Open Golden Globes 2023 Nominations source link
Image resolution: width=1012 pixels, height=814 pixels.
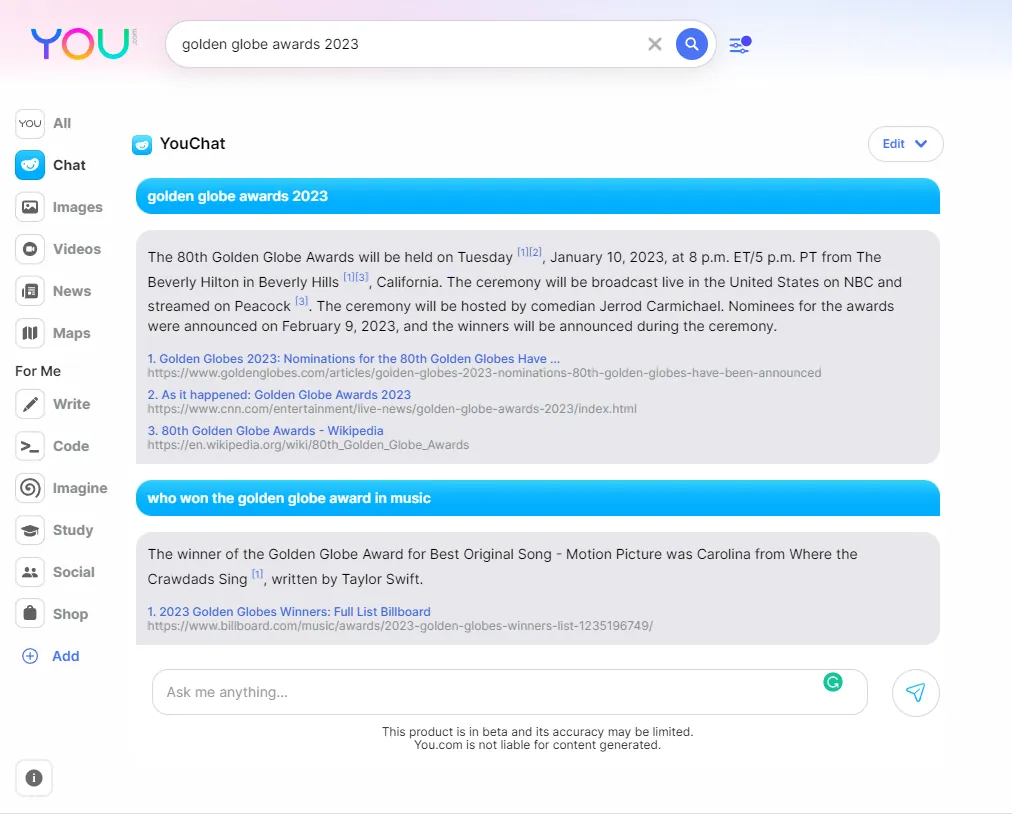354,359
